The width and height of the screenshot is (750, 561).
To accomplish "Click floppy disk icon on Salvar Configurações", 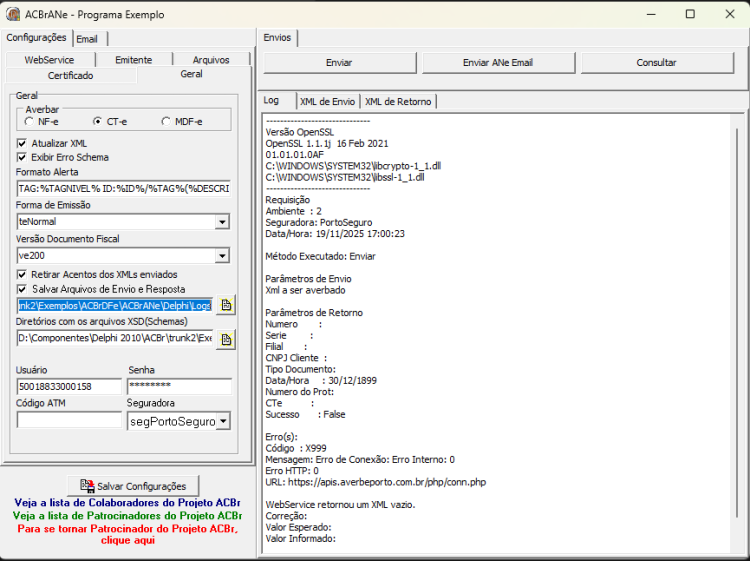I will [x=88, y=486].
